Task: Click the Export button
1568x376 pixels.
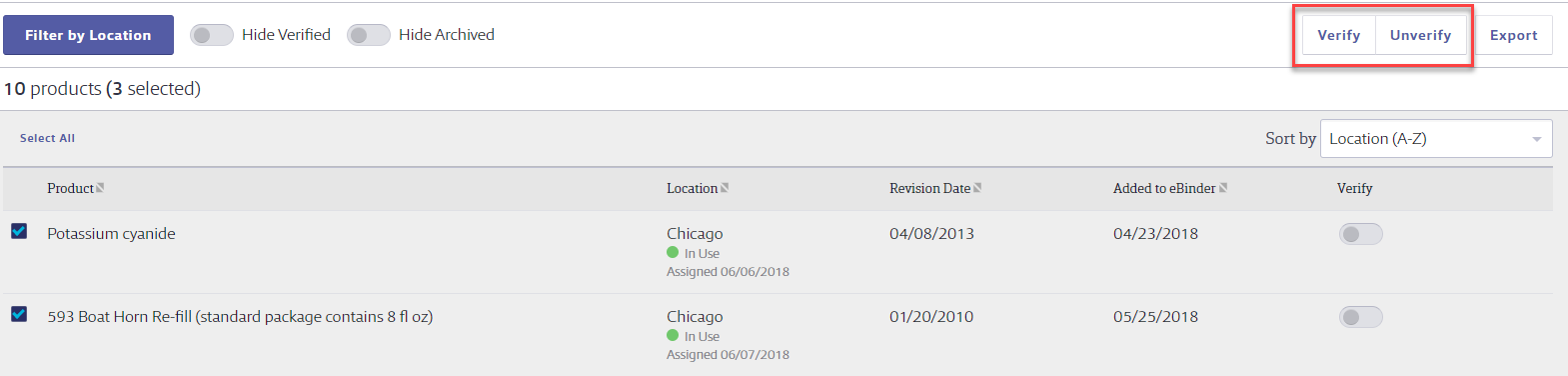Action: (x=1514, y=35)
